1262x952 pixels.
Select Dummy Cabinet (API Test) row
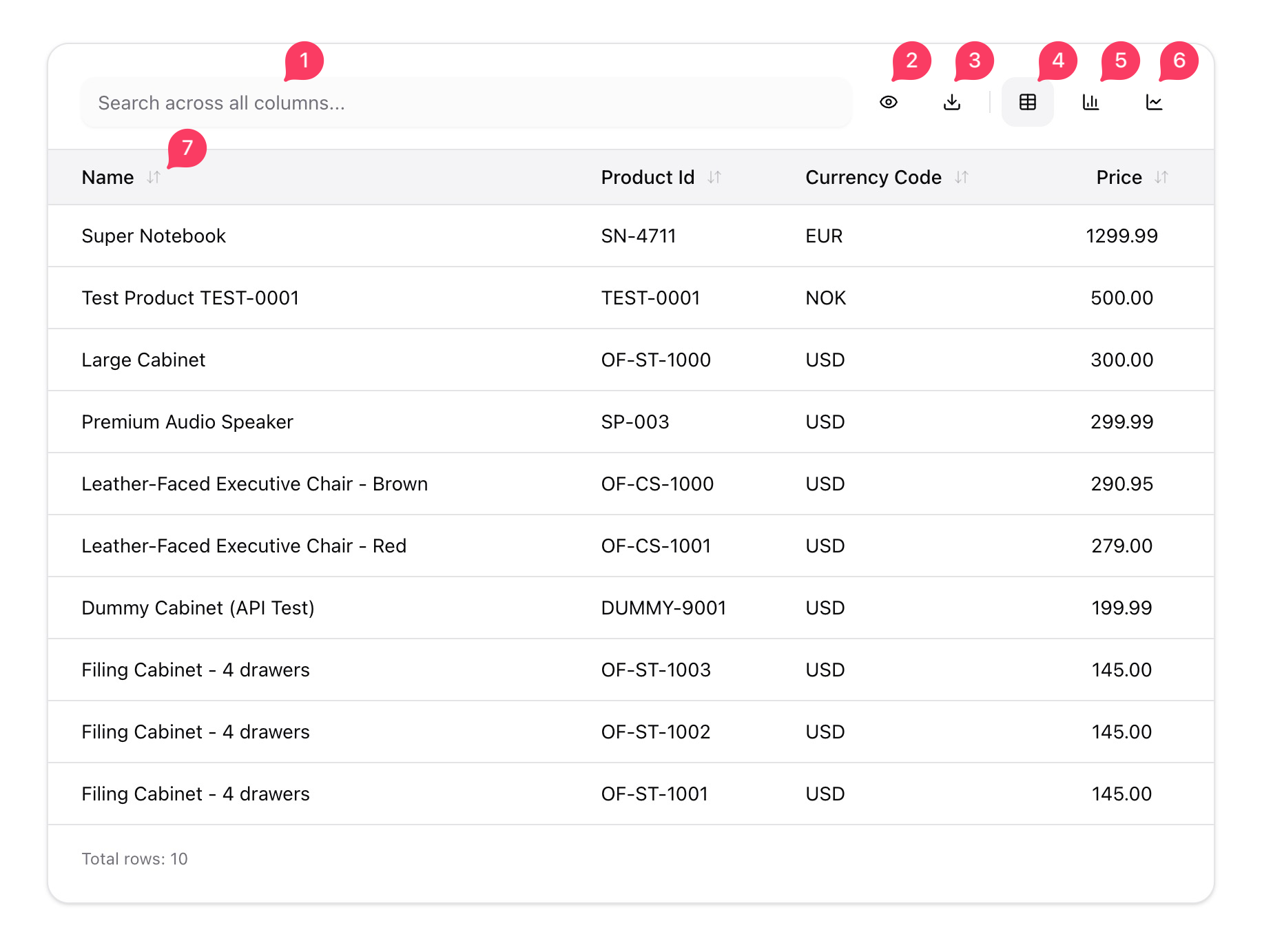(198, 608)
